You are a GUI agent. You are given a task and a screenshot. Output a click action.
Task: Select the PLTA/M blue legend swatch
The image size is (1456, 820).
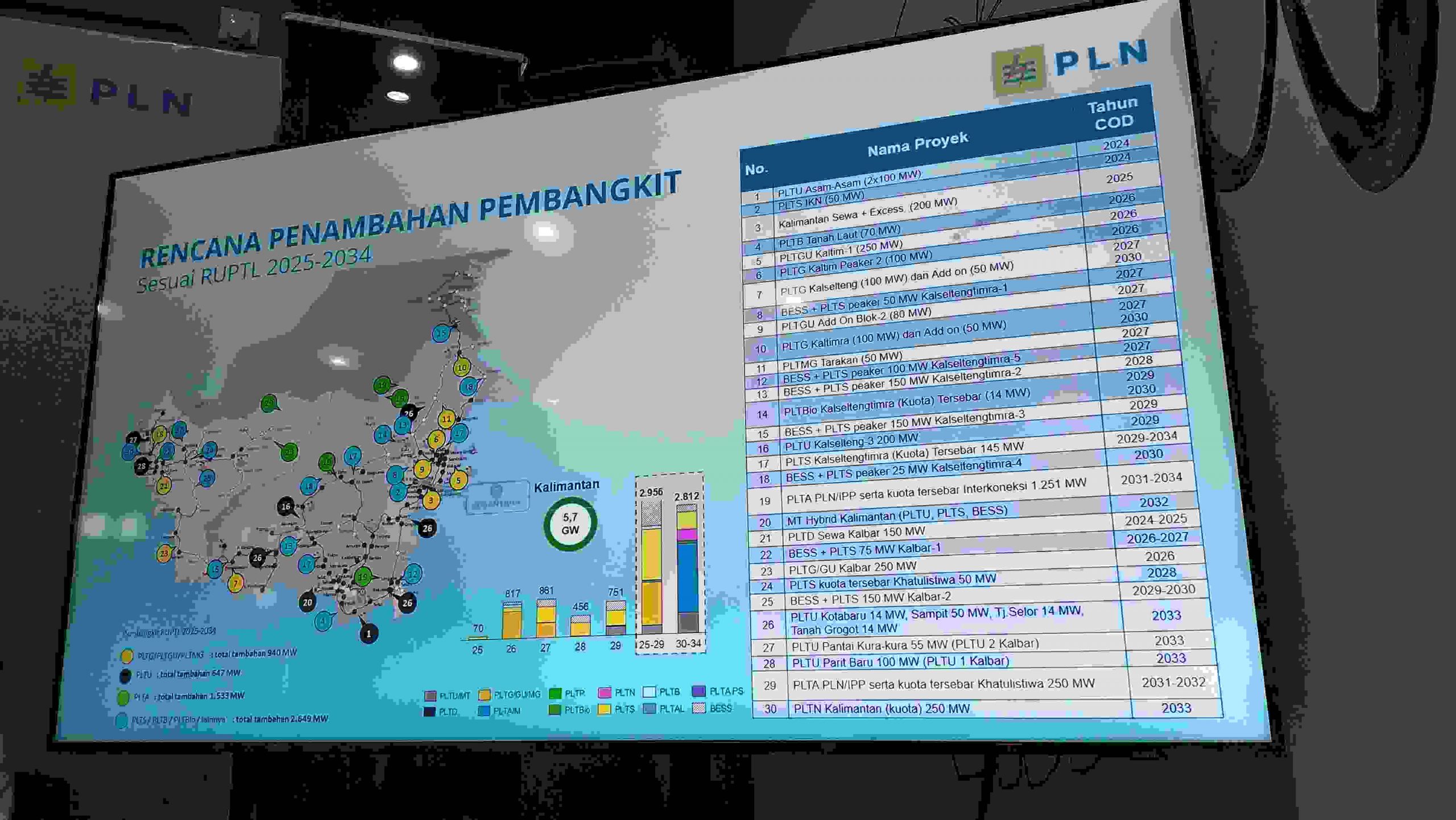(484, 711)
